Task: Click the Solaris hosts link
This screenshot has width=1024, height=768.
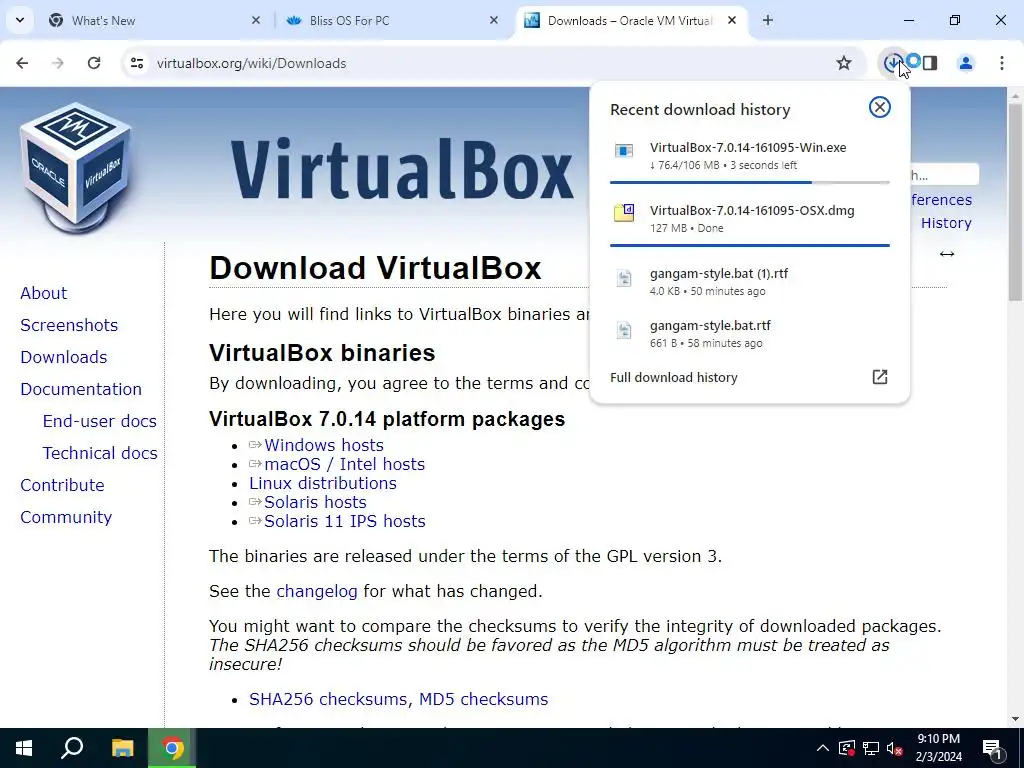Action: click(315, 502)
